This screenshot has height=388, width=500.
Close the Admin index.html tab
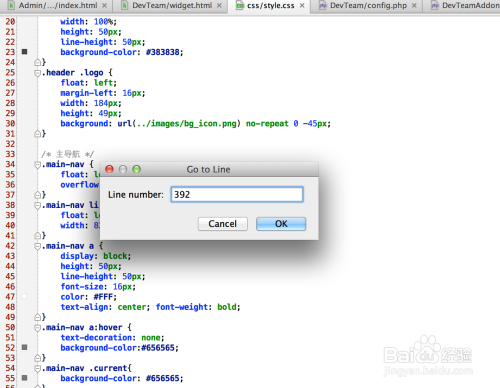[x=104, y=6]
